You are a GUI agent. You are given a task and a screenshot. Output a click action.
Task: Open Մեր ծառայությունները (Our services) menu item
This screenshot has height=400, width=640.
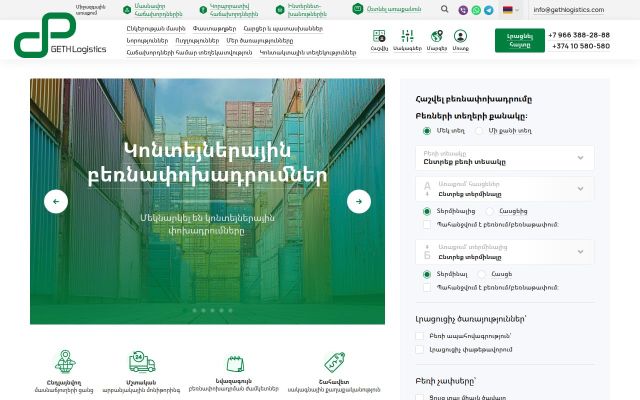coord(260,41)
